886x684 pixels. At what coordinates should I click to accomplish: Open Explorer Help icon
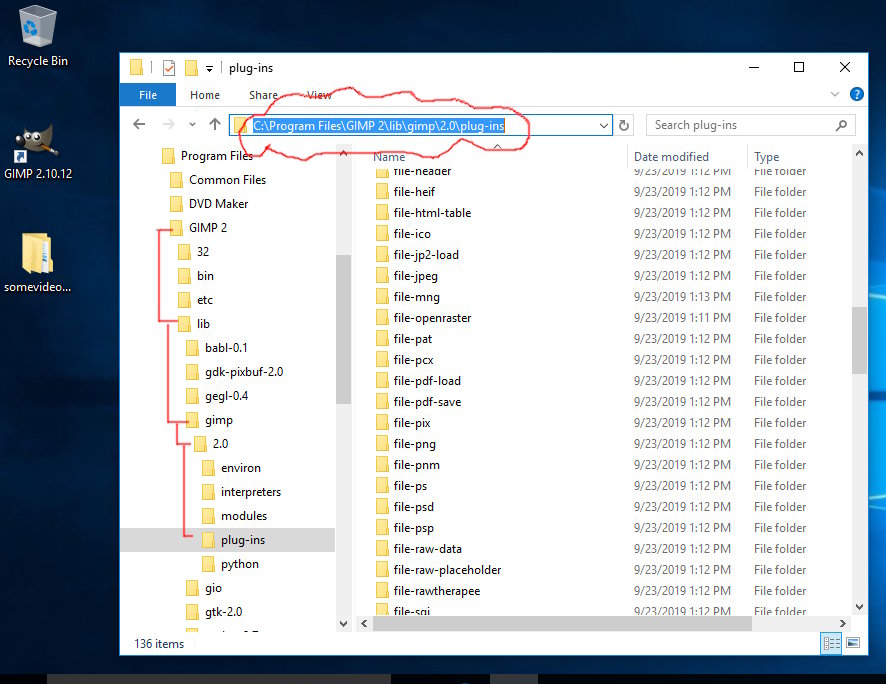857,94
